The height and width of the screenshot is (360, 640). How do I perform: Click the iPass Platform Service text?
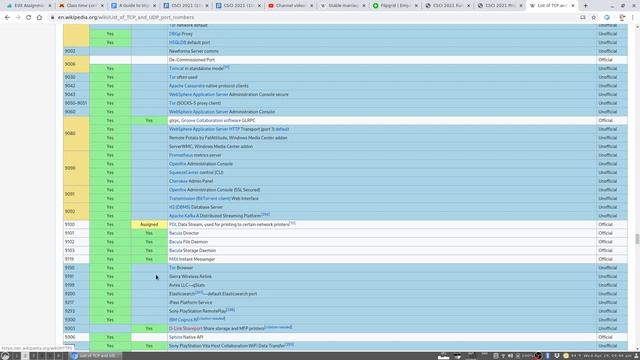(190, 302)
